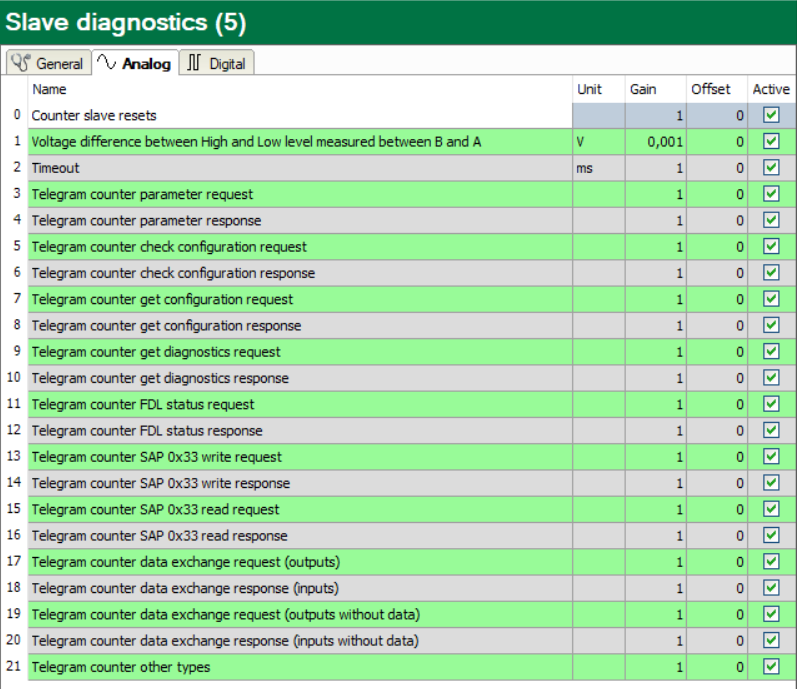Select the Analog tab

point(135,64)
